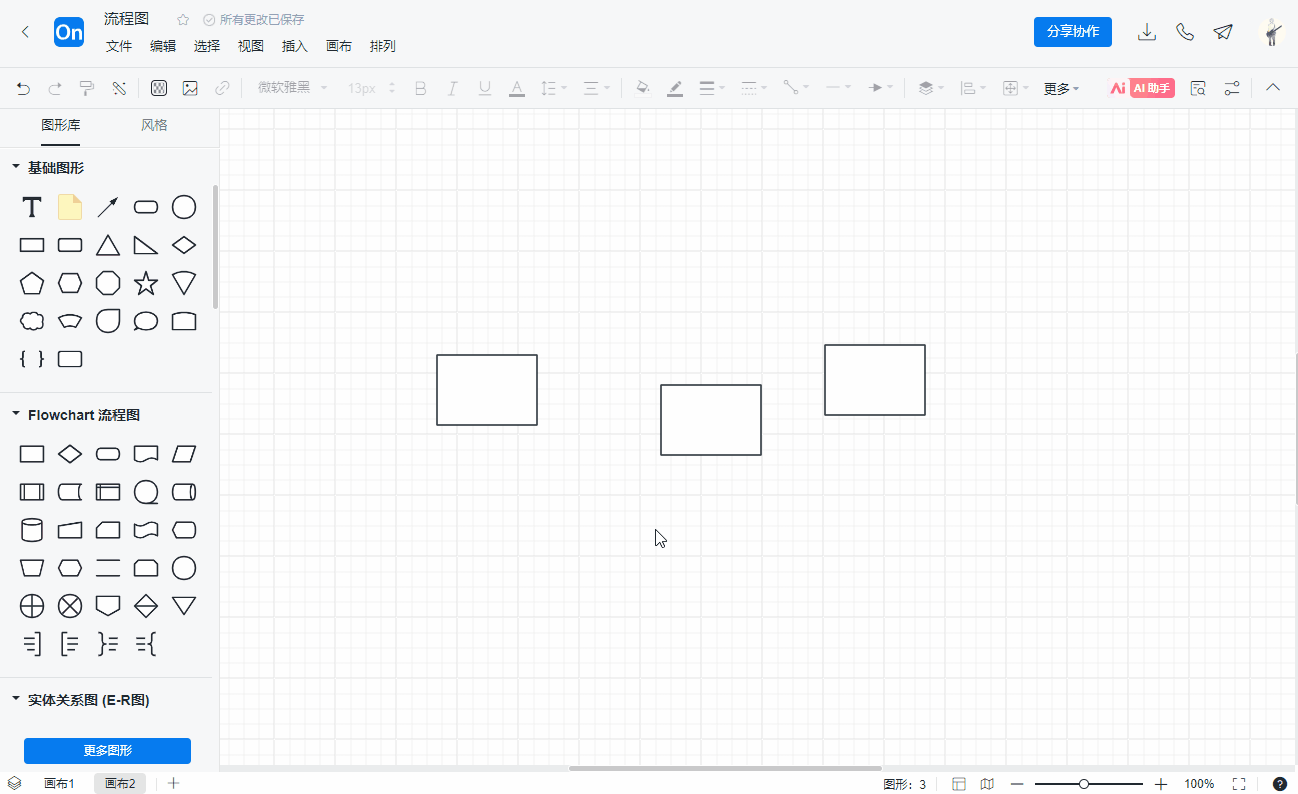Open the AI 助手 assistant
This screenshot has width=1298, height=794.
click(1141, 88)
